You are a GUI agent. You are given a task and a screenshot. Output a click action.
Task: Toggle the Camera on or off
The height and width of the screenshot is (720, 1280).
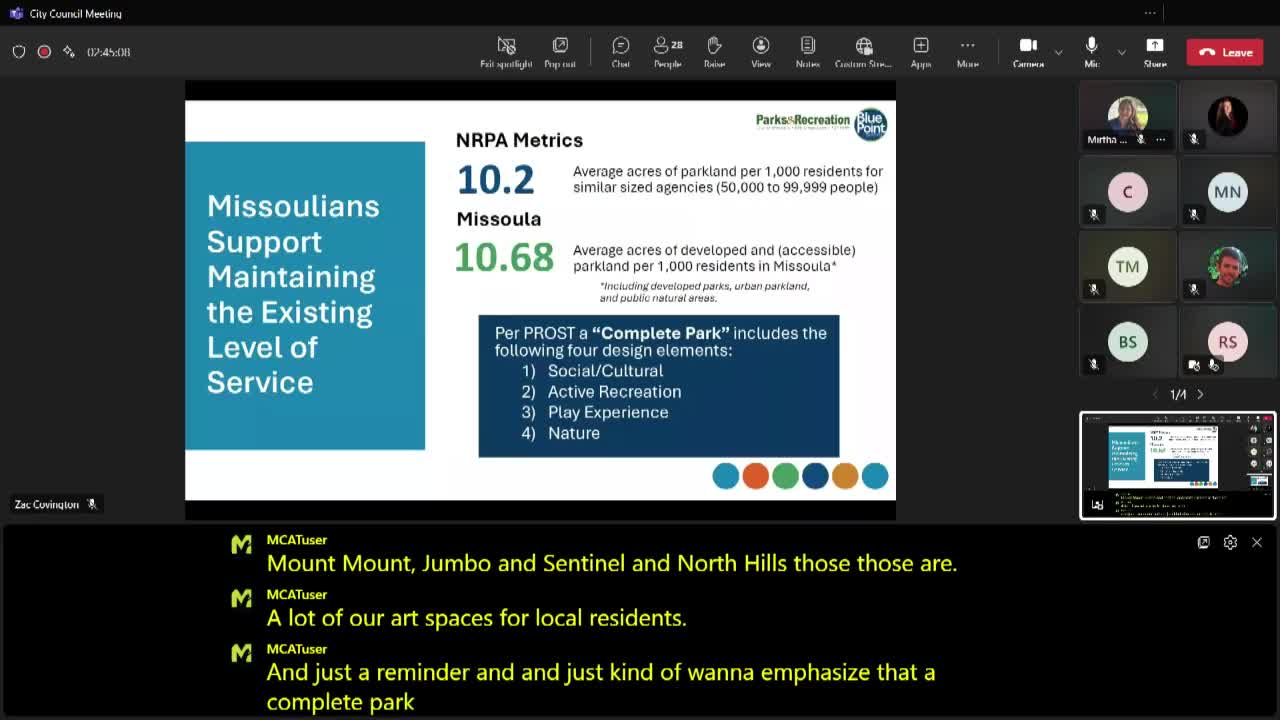(x=1027, y=52)
